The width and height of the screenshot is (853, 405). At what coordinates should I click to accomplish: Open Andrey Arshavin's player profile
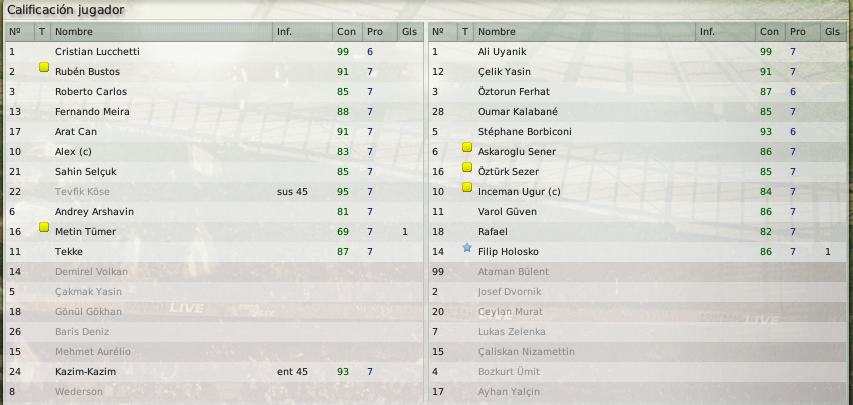pos(94,212)
